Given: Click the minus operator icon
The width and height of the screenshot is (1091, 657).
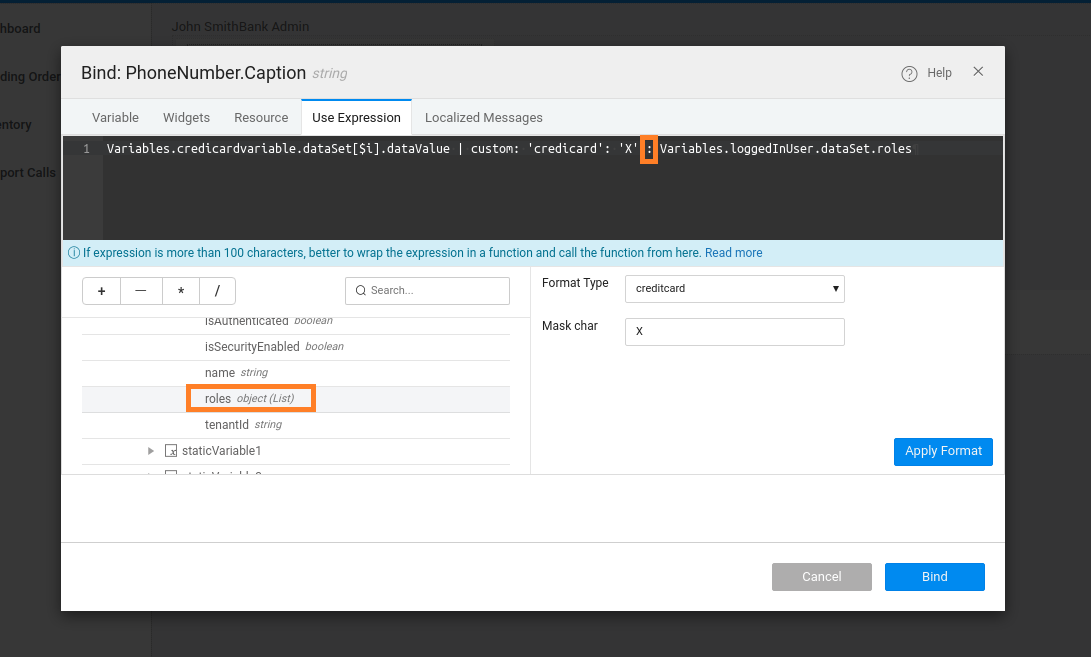Looking at the screenshot, I should [x=140, y=290].
